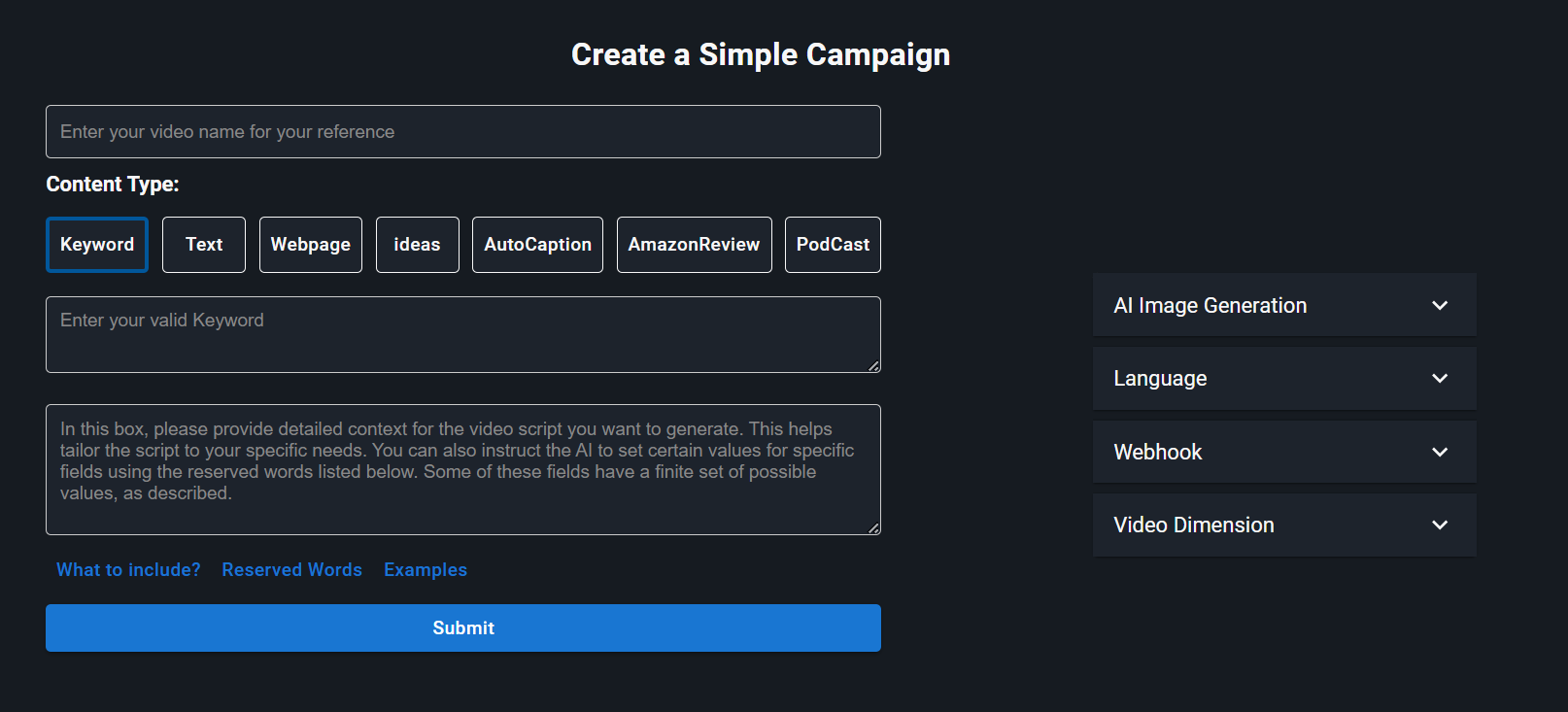
Task: Open the 'What to include?' link
Action: (128, 570)
